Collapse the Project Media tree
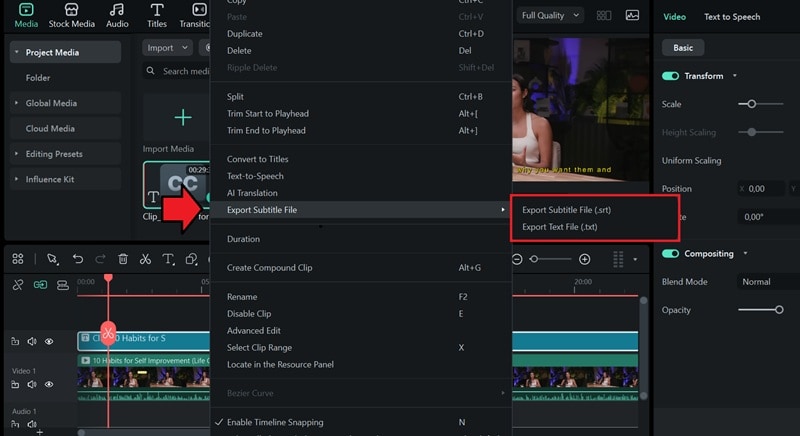800x436 pixels. [16, 52]
